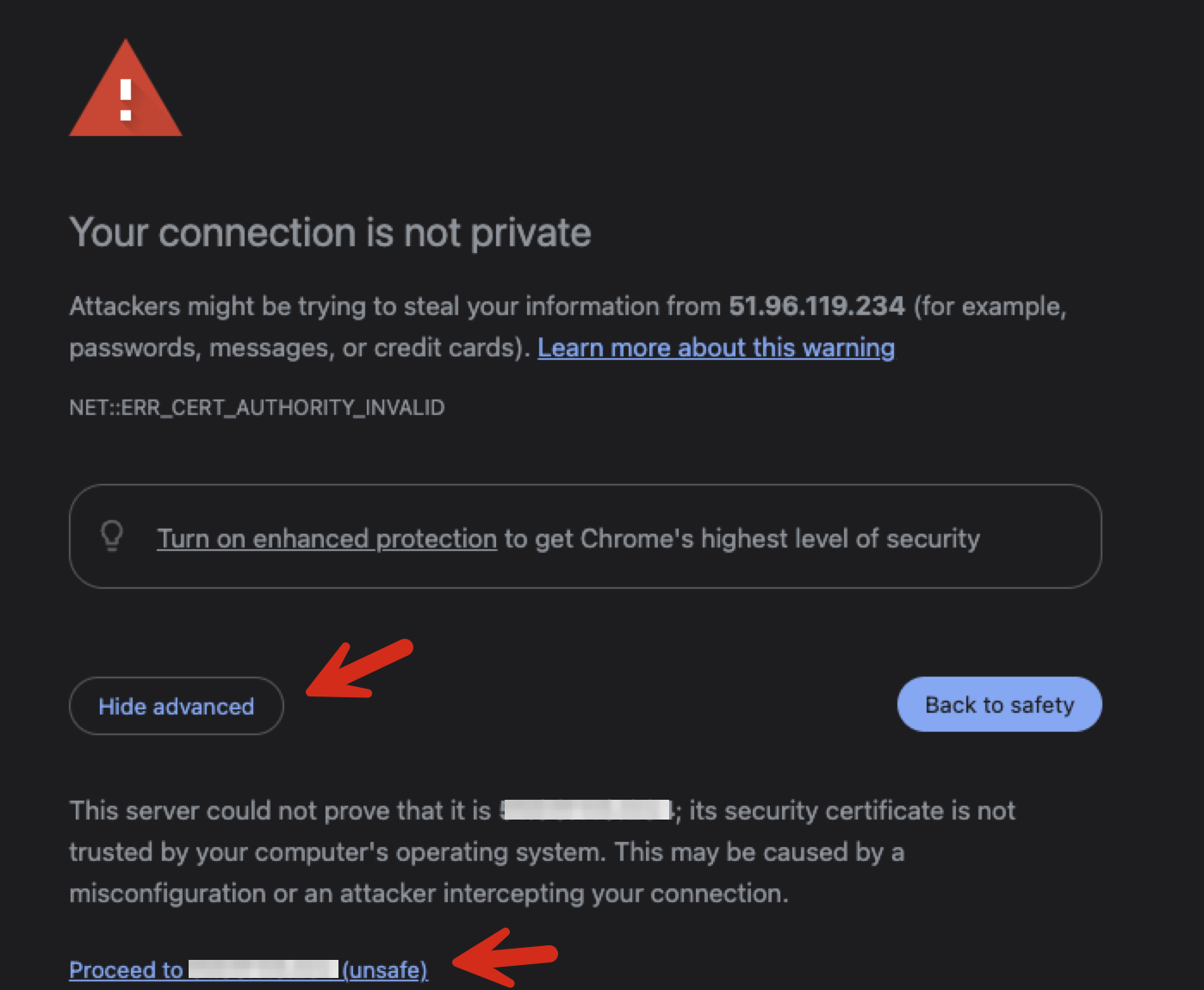Click the red warning triangle icon
This screenshot has width=1204, height=990.
(126, 93)
